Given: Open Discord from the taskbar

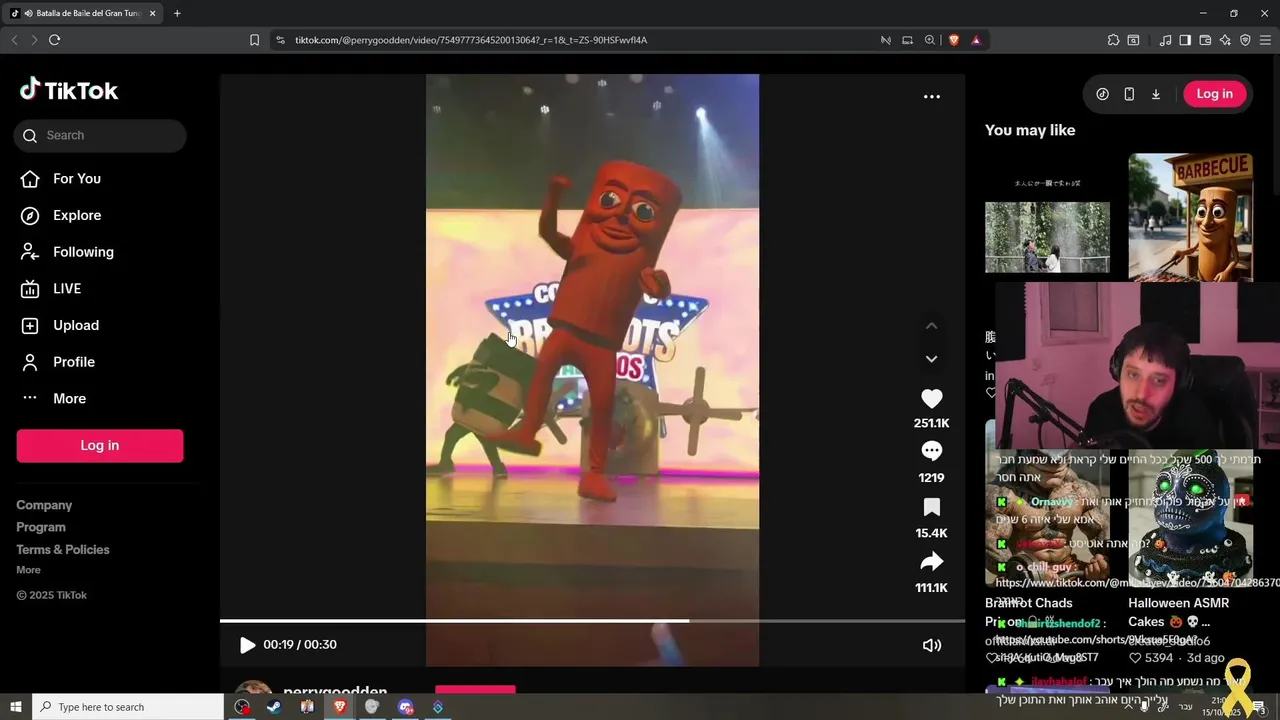Looking at the screenshot, I should pyautogui.click(x=405, y=707).
